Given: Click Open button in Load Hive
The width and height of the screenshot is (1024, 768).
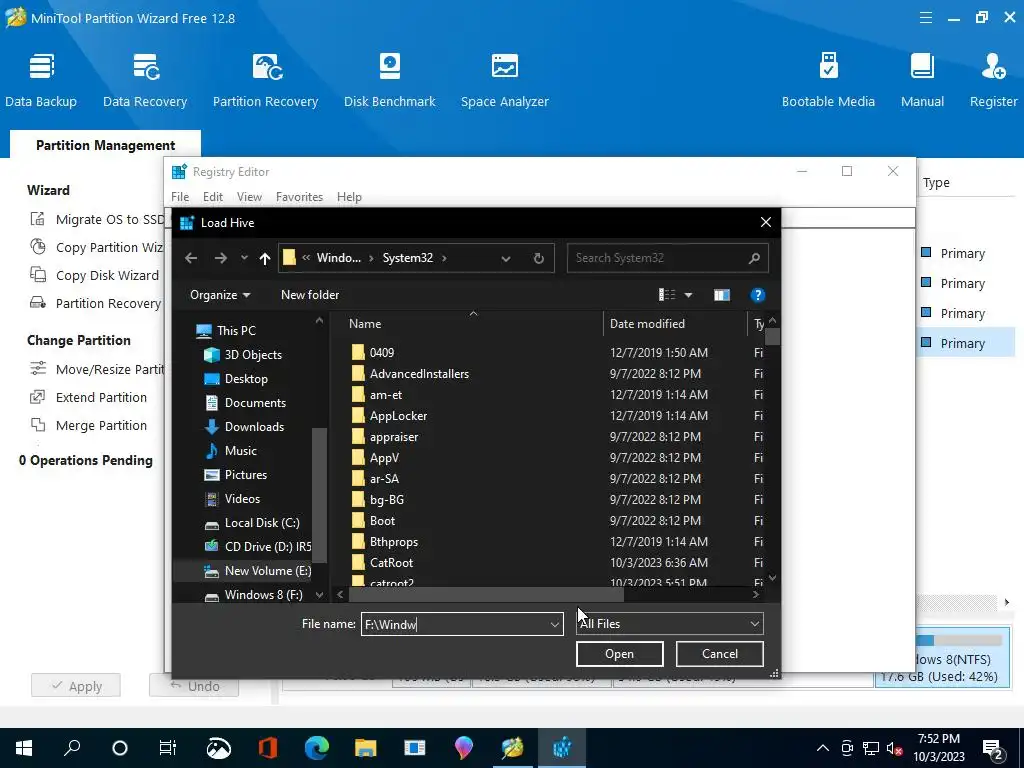Looking at the screenshot, I should tap(619, 654).
